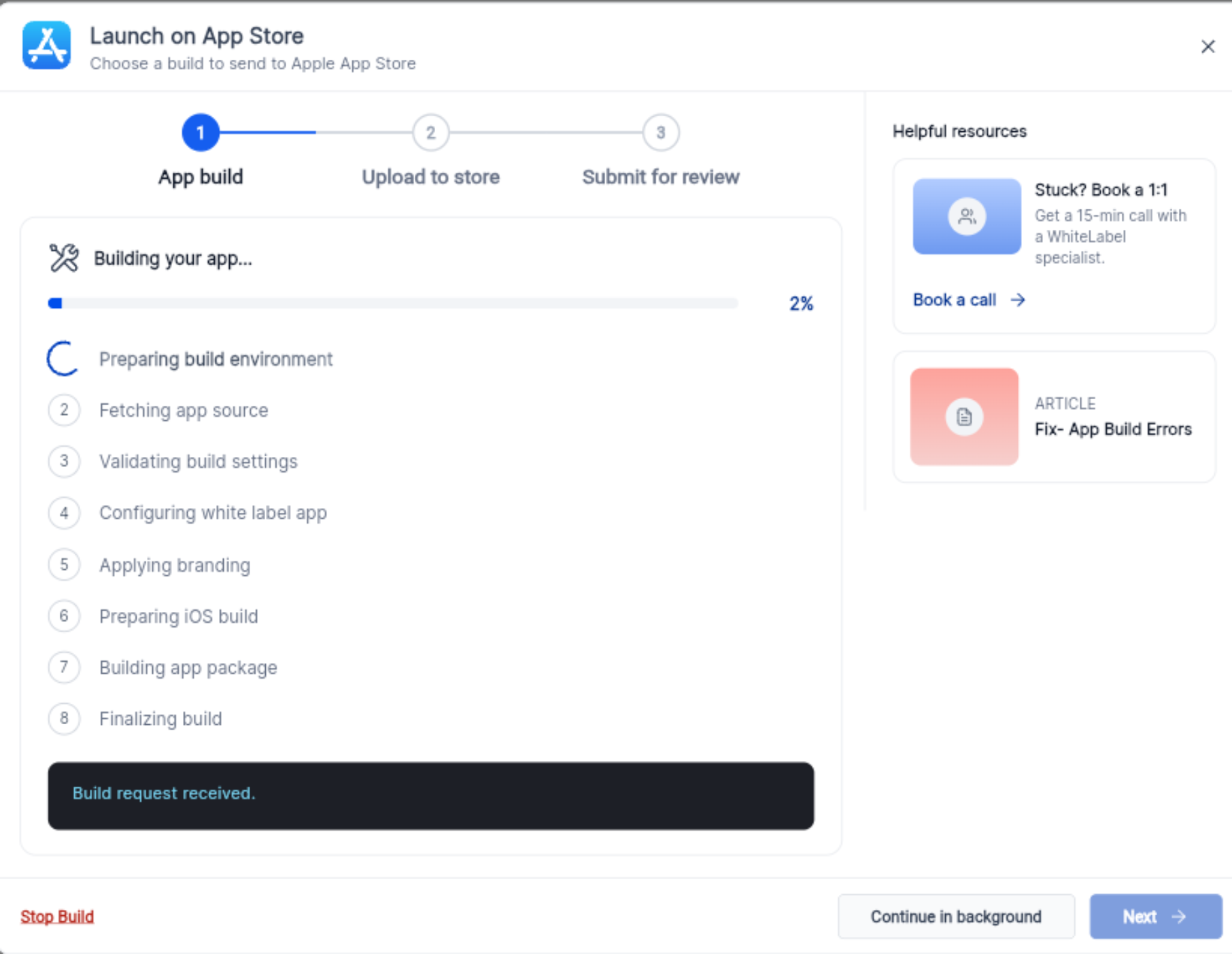Click the Applying branding text
The height and width of the screenshot is (954, 1232).
(x=175, y=565)
